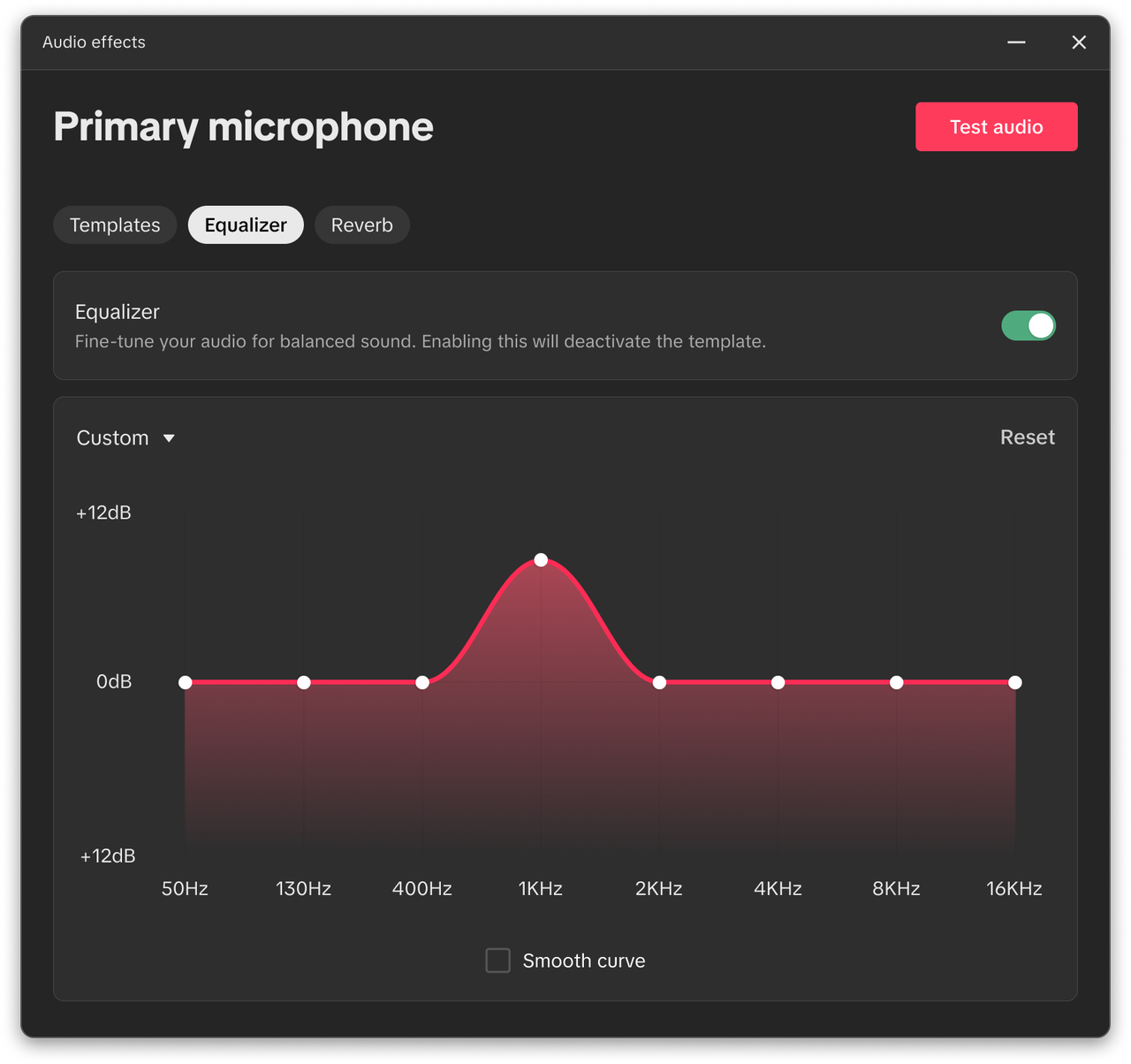Image resolution: width=1131 pixels, height=1064 pixels.
Task: Disable the Equalizer toggle switch
Action: tap(1028, 326)
